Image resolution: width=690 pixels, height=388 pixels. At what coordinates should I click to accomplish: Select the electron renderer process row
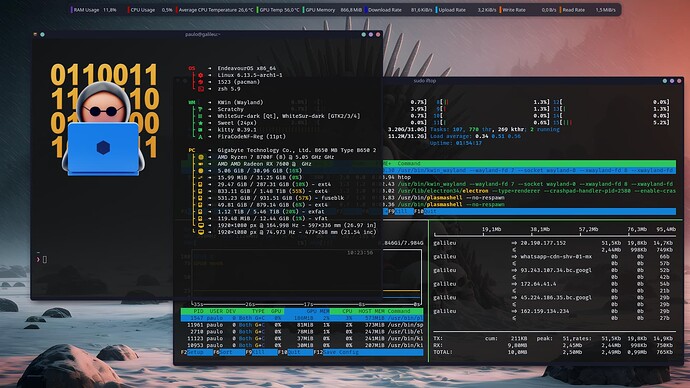529,190
